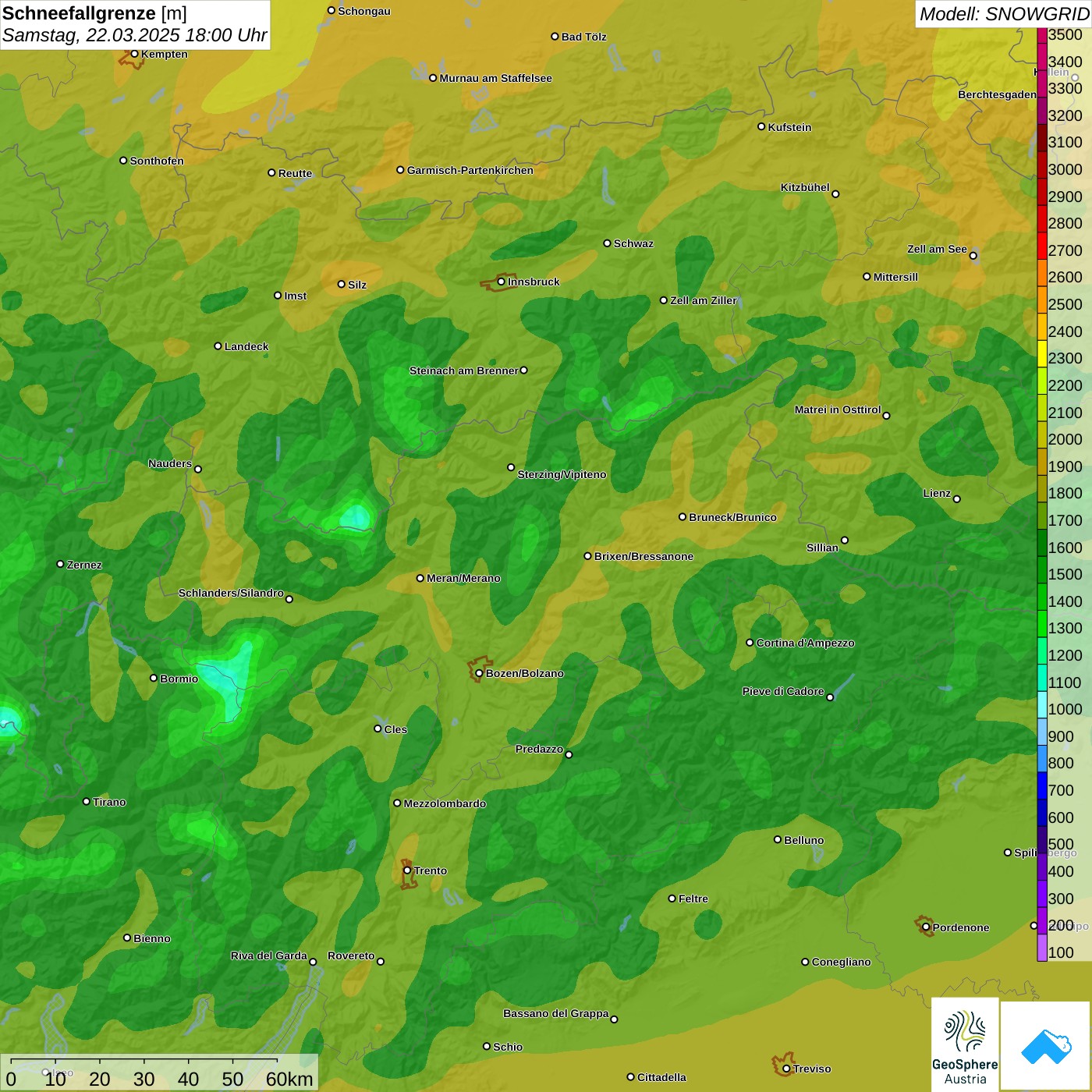This screenshot has width=1092, height=1092.
Task: Click the GeoSphere Austria logo
Action: tap(965, 1044)
